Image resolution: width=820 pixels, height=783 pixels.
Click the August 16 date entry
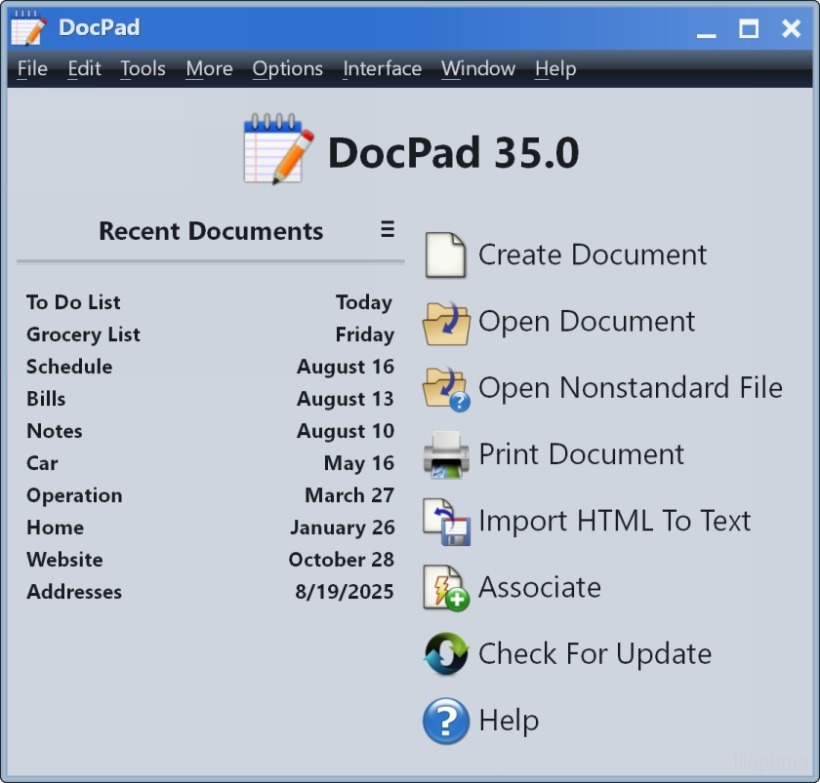345,367
